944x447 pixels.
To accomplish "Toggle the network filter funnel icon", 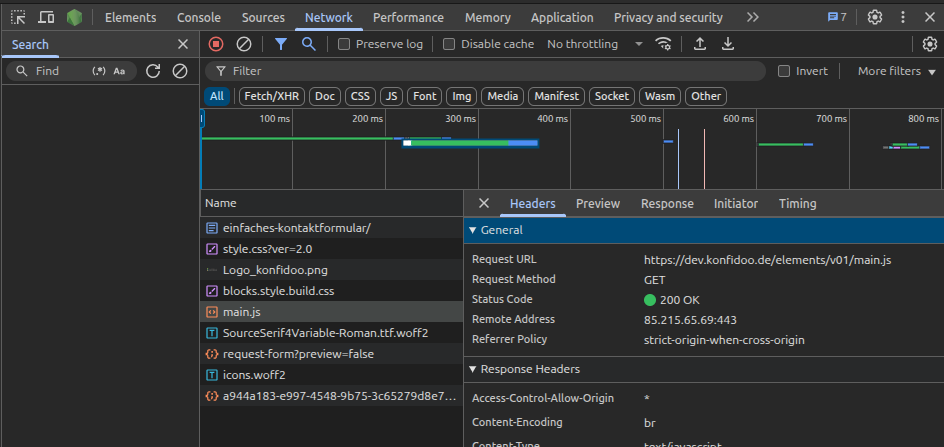I will point(281,44).
